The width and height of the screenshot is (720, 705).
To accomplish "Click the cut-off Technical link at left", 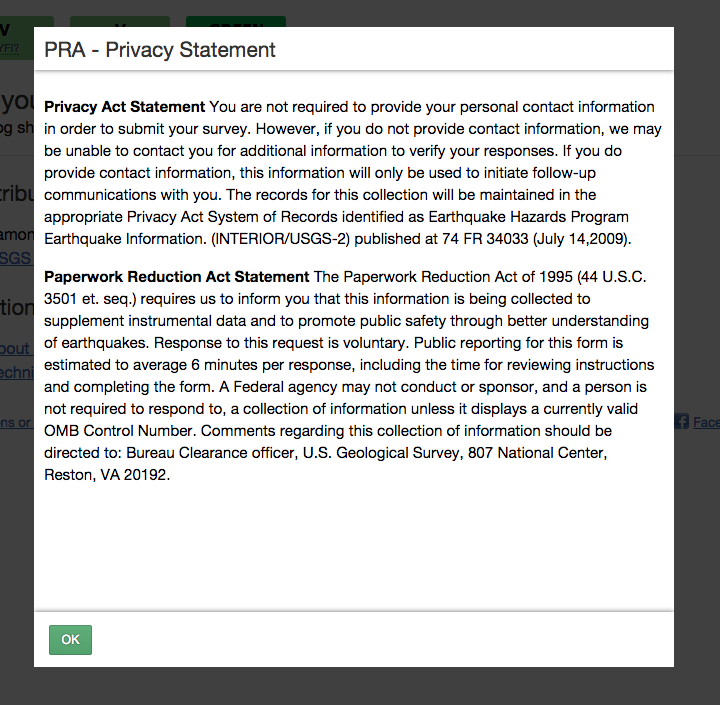I will coord(16,372).
